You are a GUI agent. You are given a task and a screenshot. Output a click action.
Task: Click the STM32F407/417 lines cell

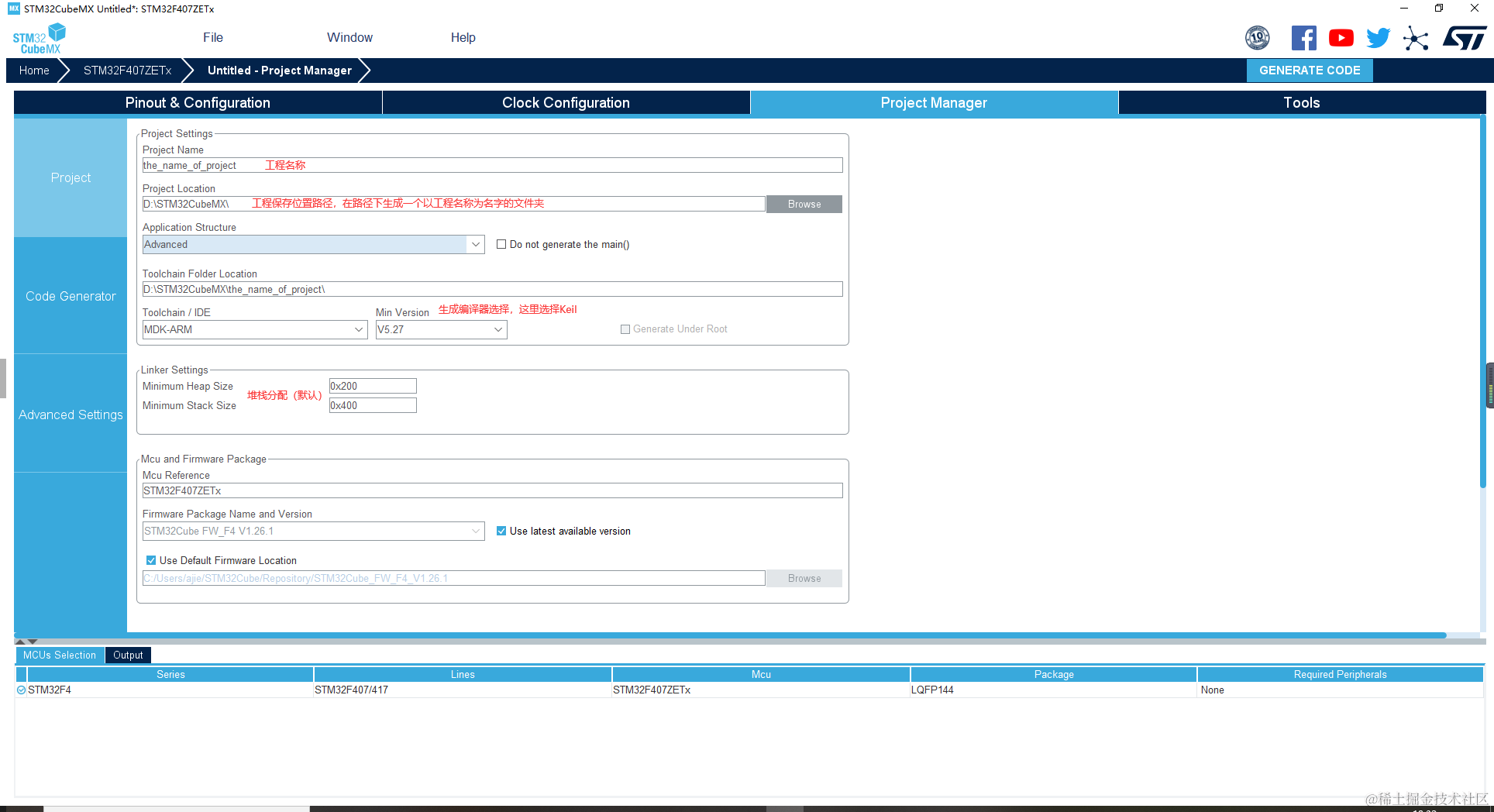(463, 690)
